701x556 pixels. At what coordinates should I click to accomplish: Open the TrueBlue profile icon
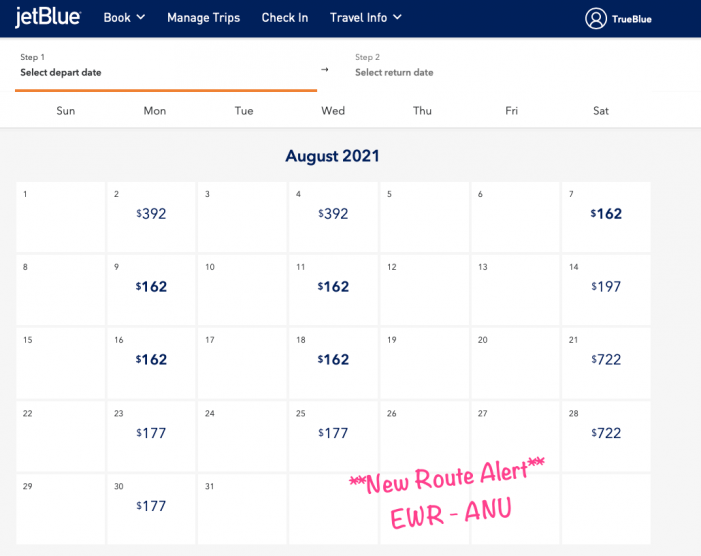[x=596, y=18]
